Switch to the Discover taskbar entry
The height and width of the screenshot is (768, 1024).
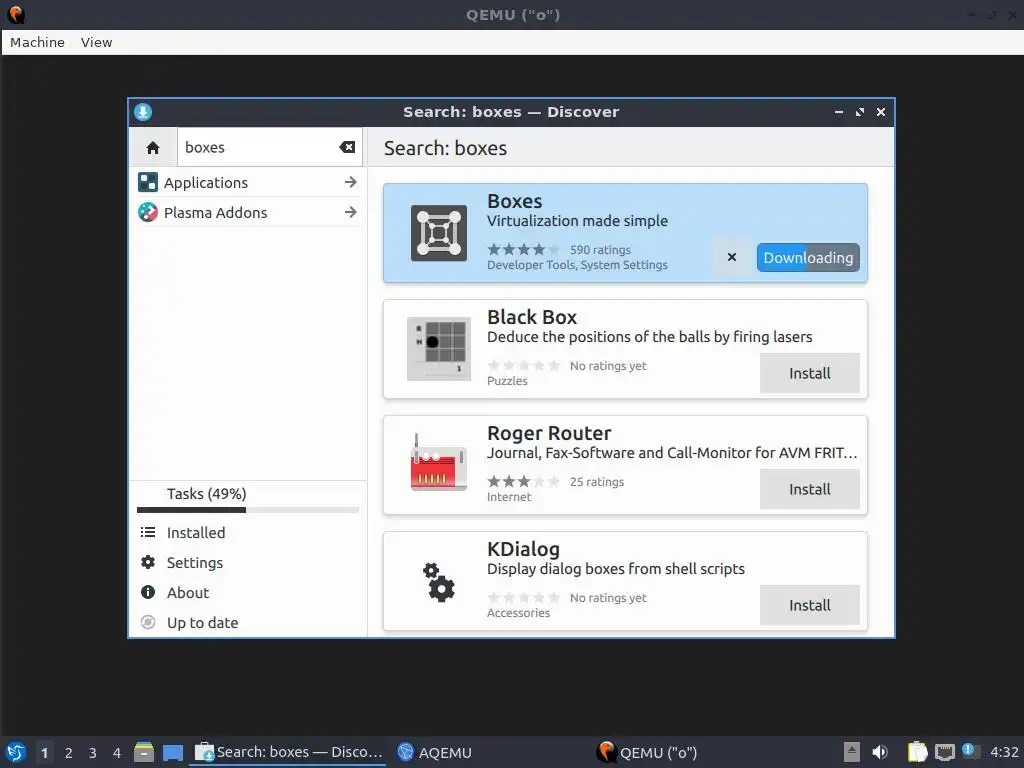pyautogui.click(x=288, y=752)
